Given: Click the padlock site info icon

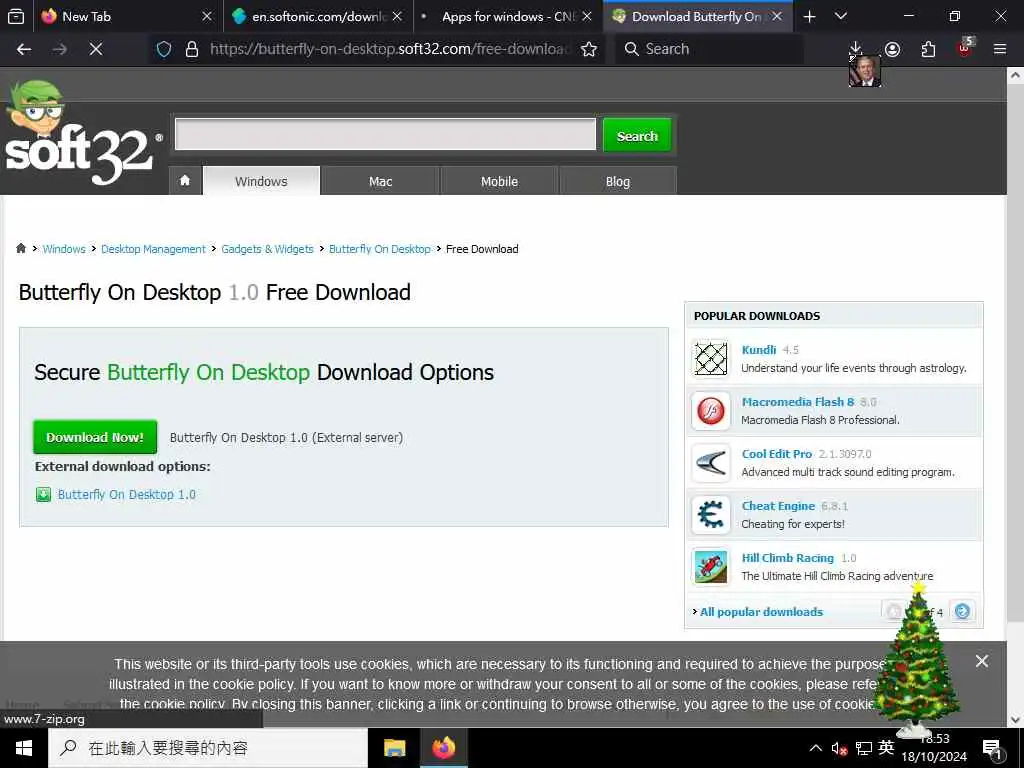Looking at the screenshot, I should (191, 49).
